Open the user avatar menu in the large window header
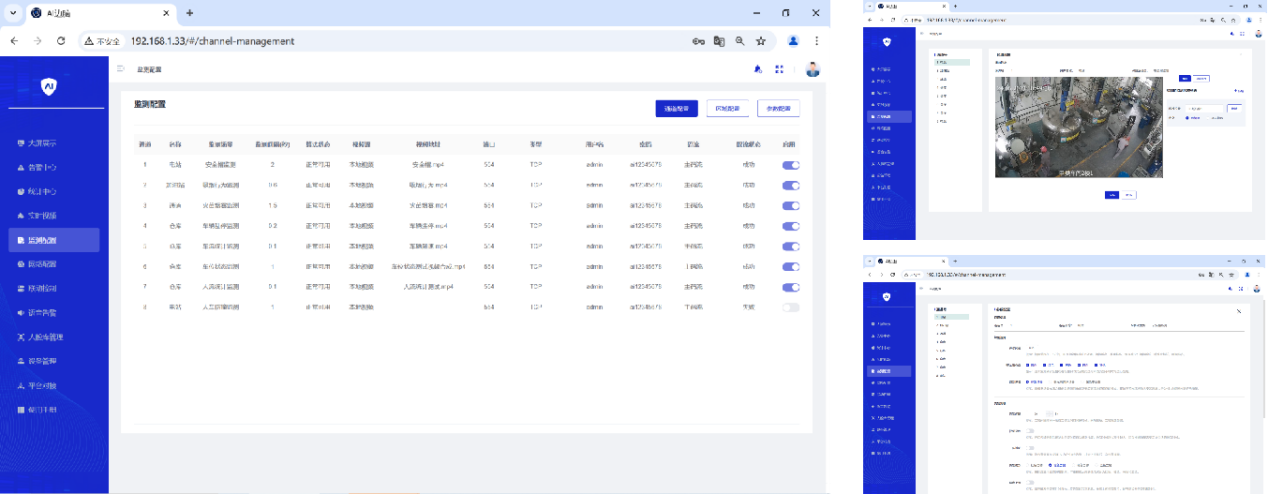 pyautogui.click(x=812, y=69)
